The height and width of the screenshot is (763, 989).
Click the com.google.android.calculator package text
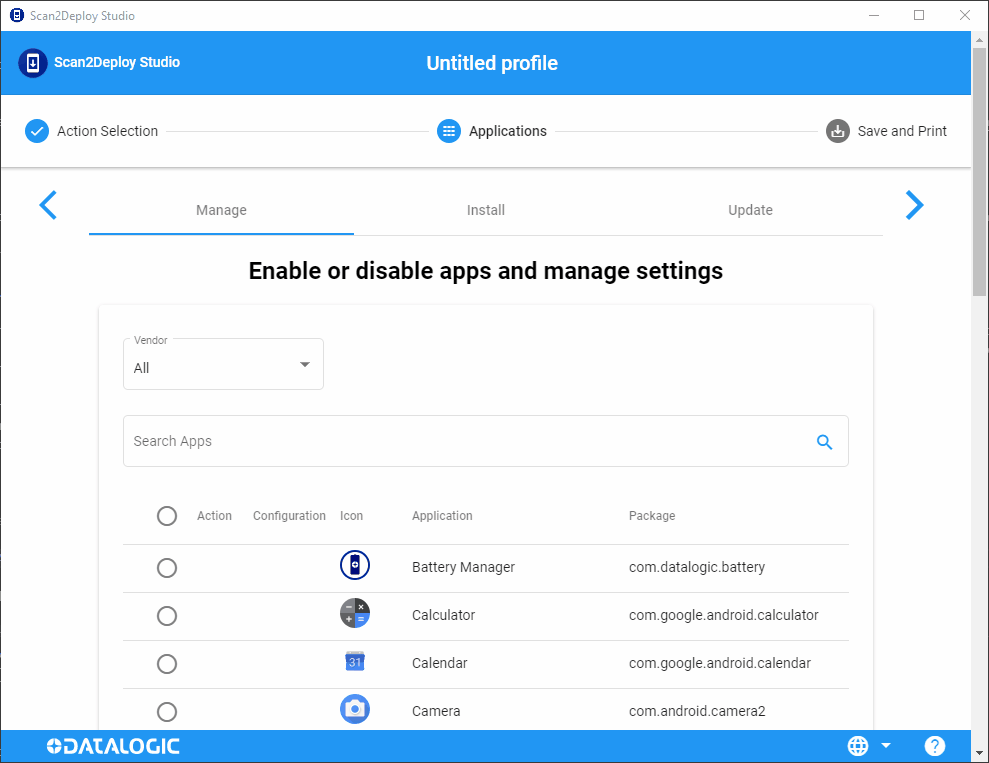coord(723,615)
